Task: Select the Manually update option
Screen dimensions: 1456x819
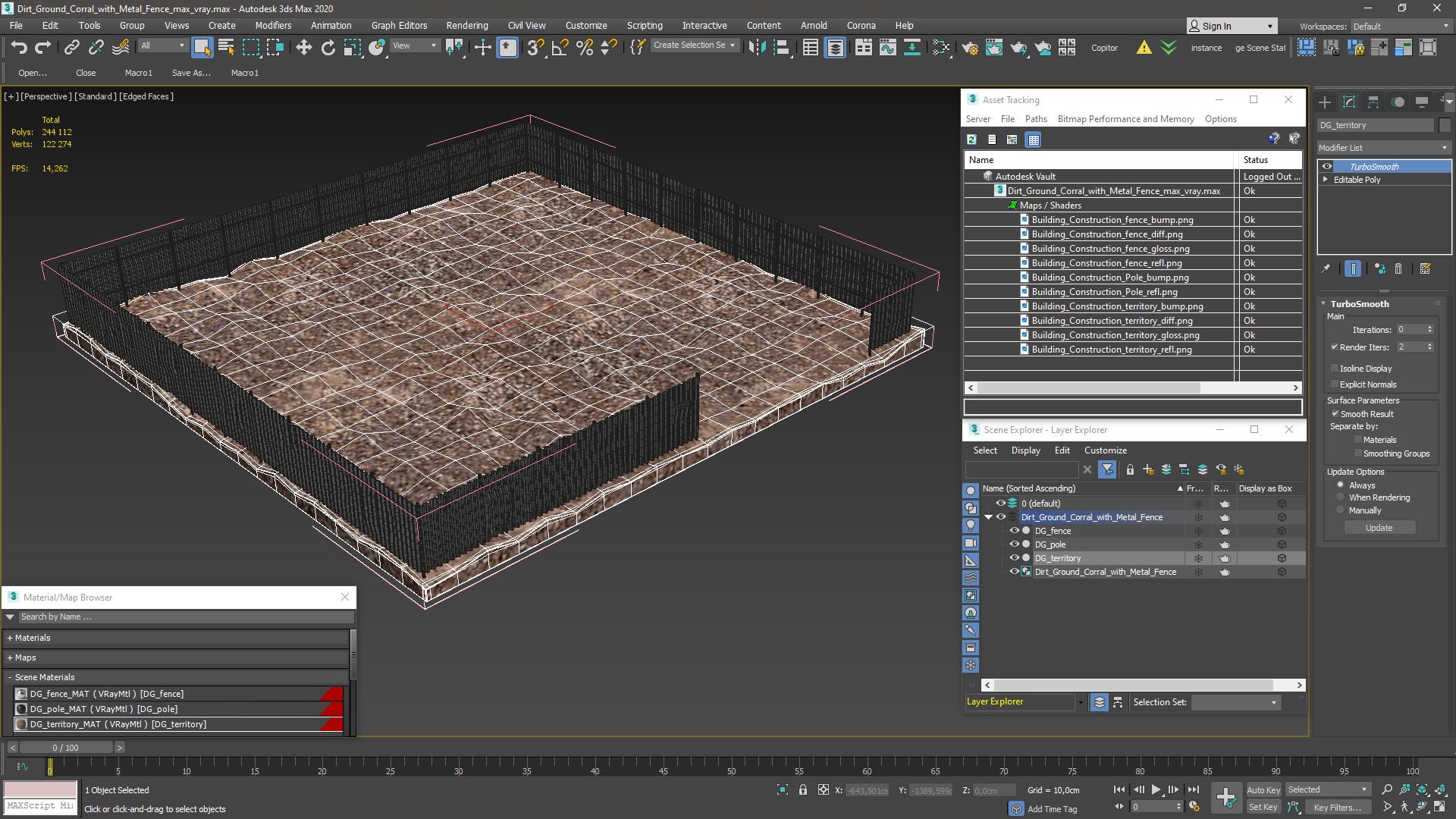Action: pos(1341,510)
